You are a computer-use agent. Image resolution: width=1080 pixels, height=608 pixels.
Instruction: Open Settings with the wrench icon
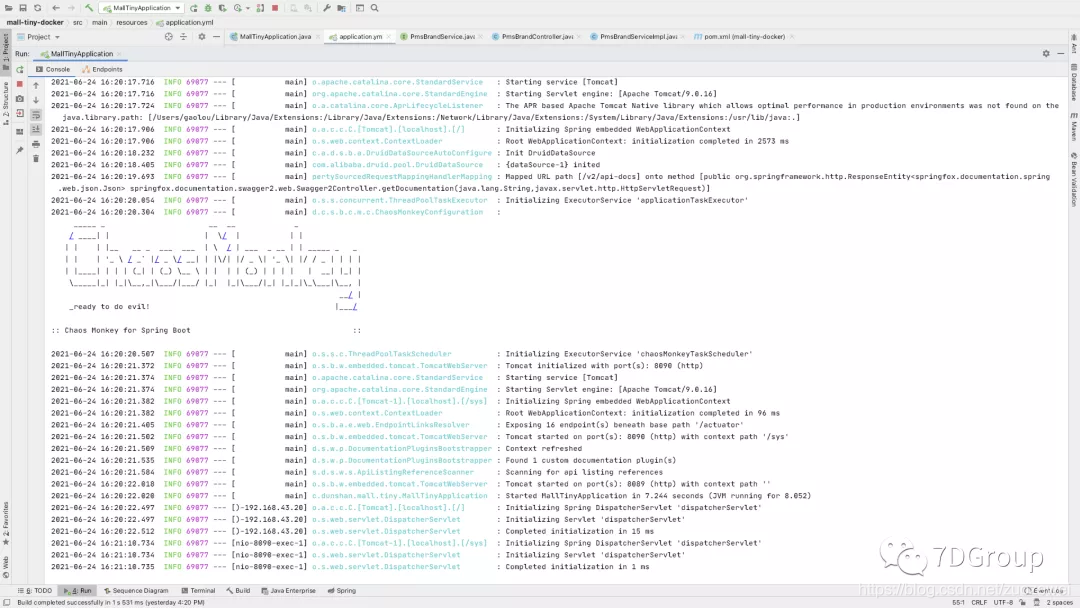[326, 8]
